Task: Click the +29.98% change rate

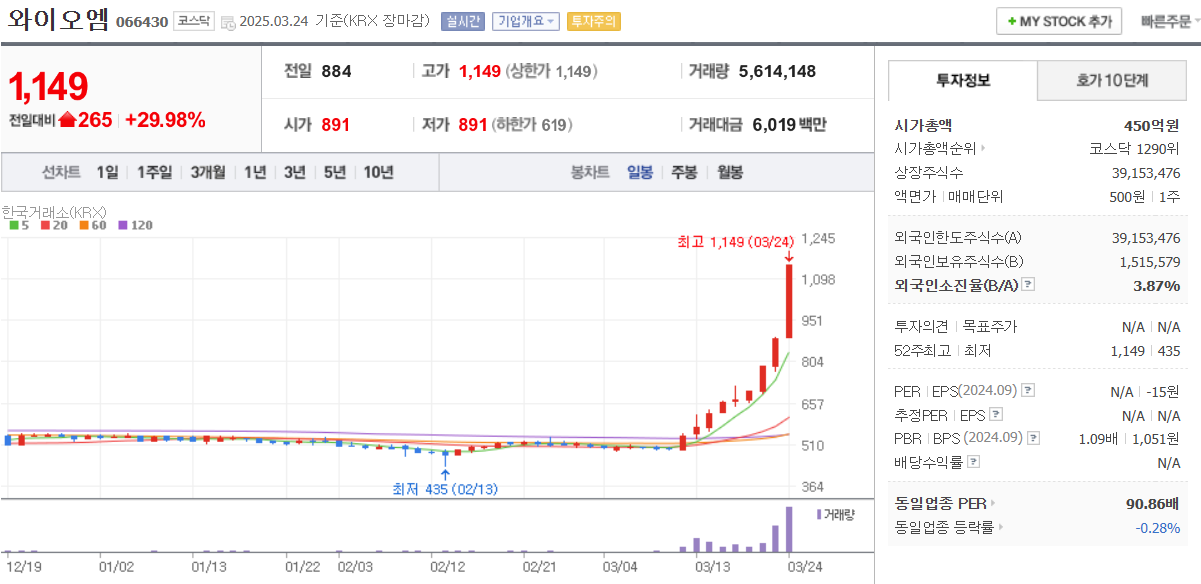Action: [165, 120]
